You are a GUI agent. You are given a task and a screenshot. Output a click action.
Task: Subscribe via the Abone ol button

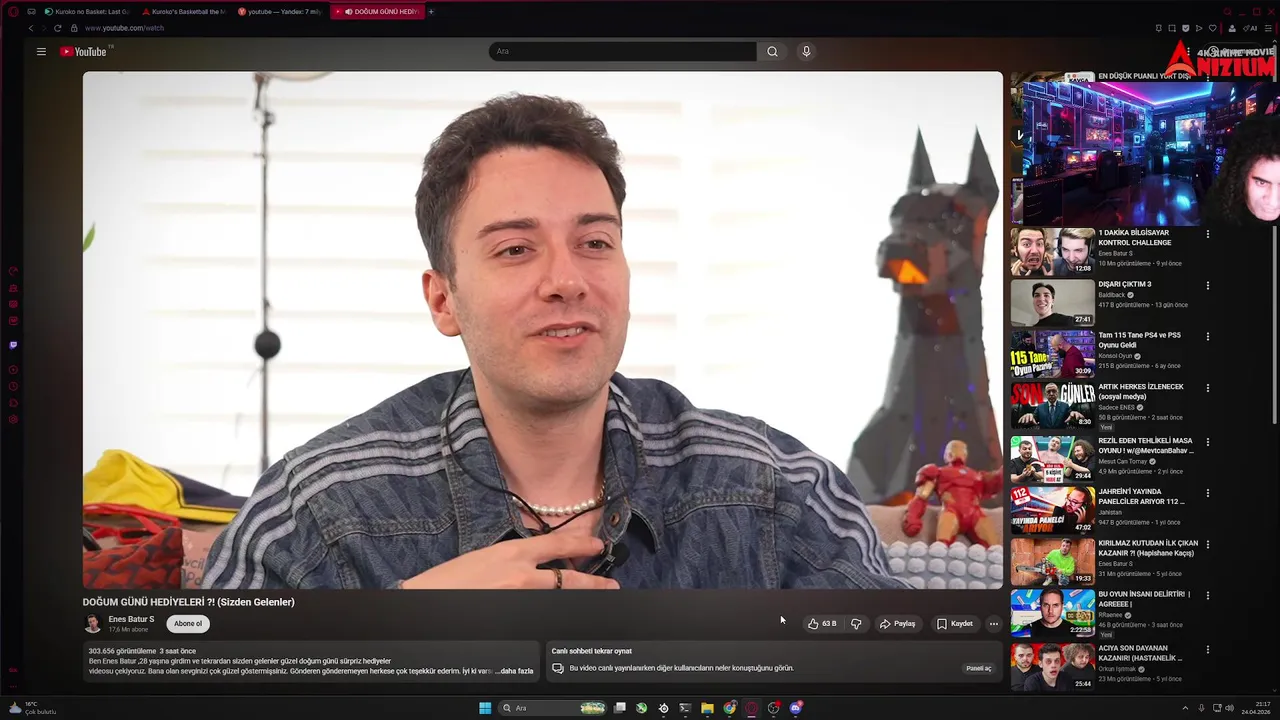188,623
